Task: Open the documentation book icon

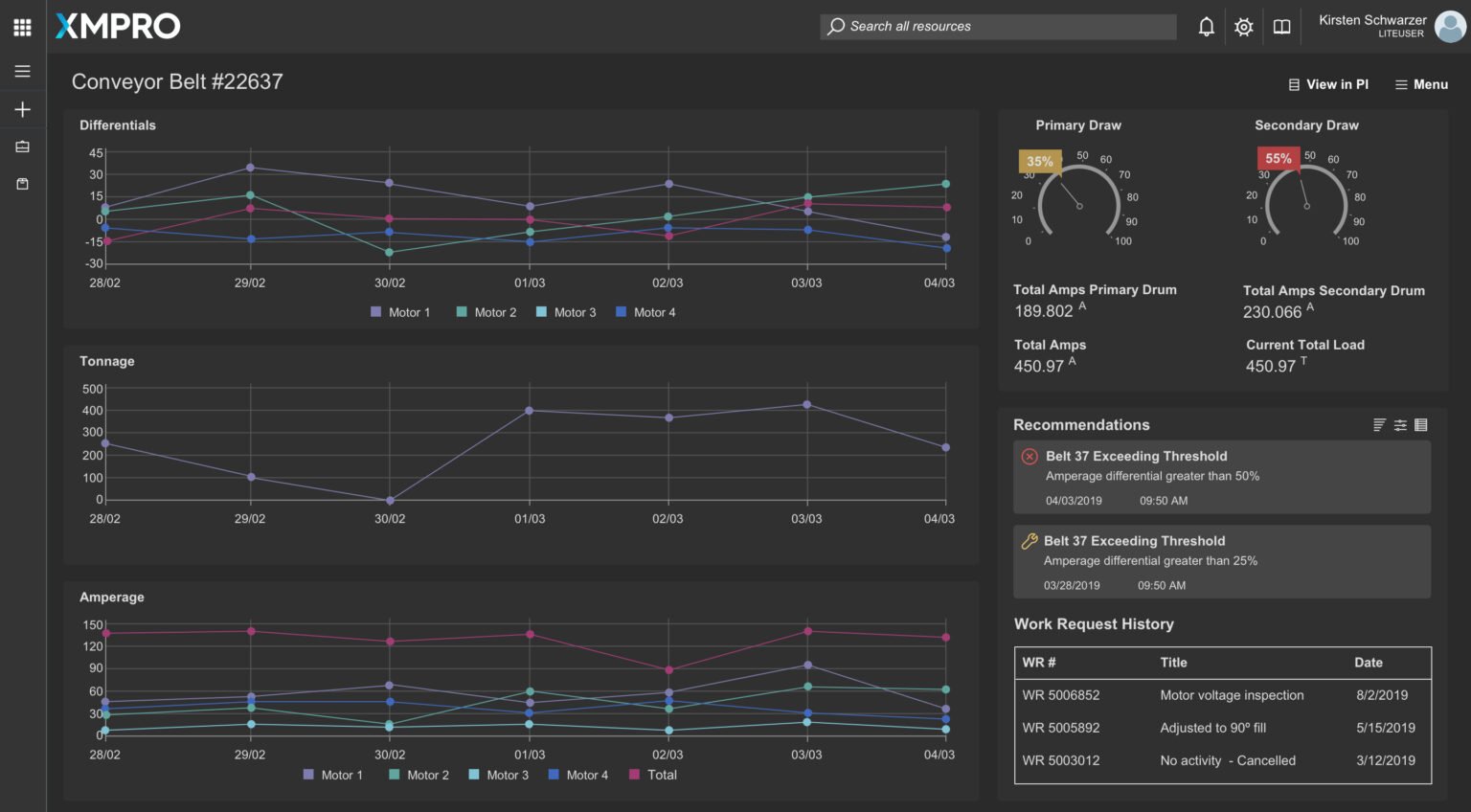Action: pos(1281,27)
